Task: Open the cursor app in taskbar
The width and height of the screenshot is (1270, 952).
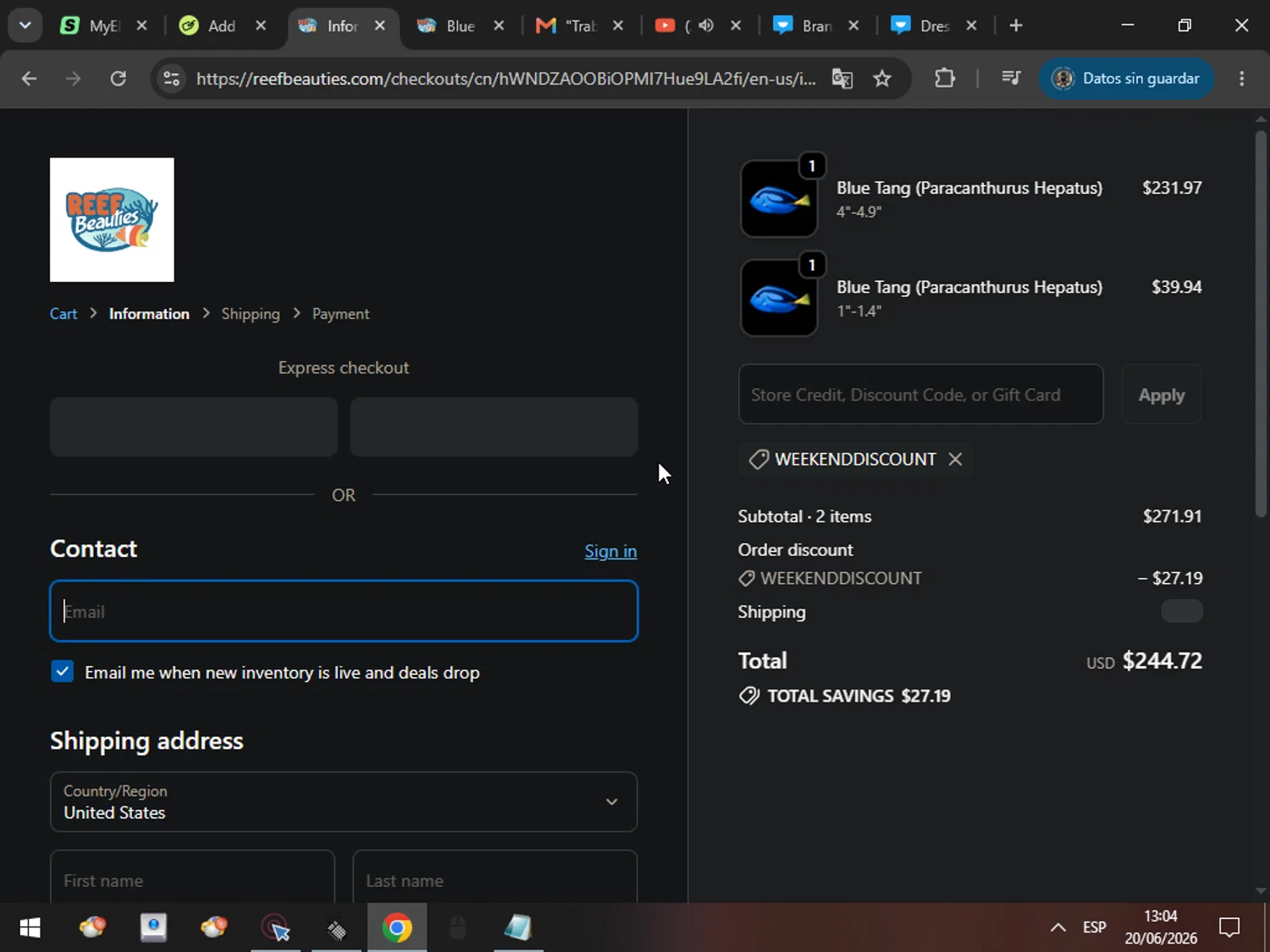Action: (x=276, y=928)
